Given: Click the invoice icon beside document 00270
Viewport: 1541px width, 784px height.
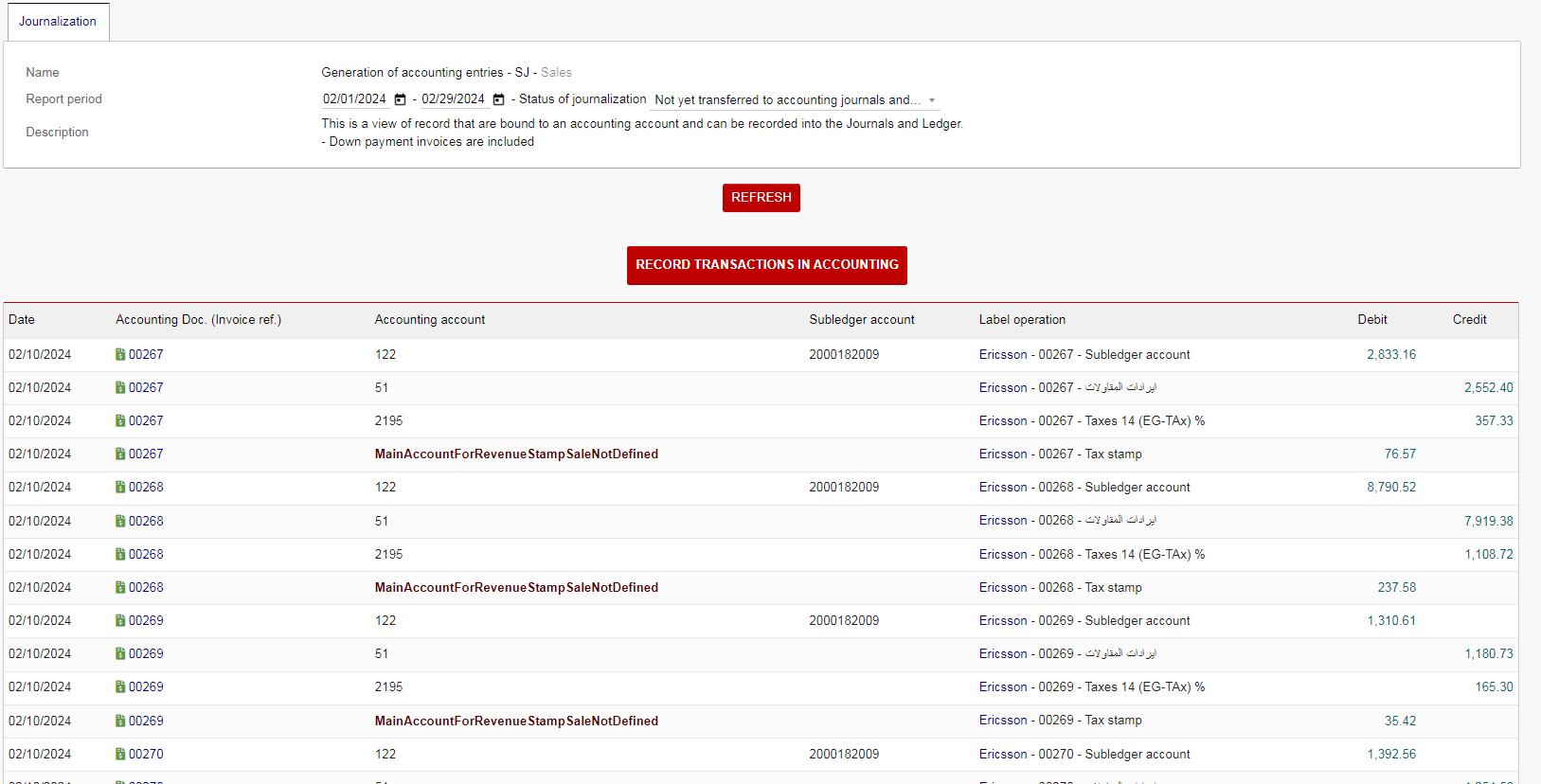Looking at the screenshot, I should tap(120, 754).
